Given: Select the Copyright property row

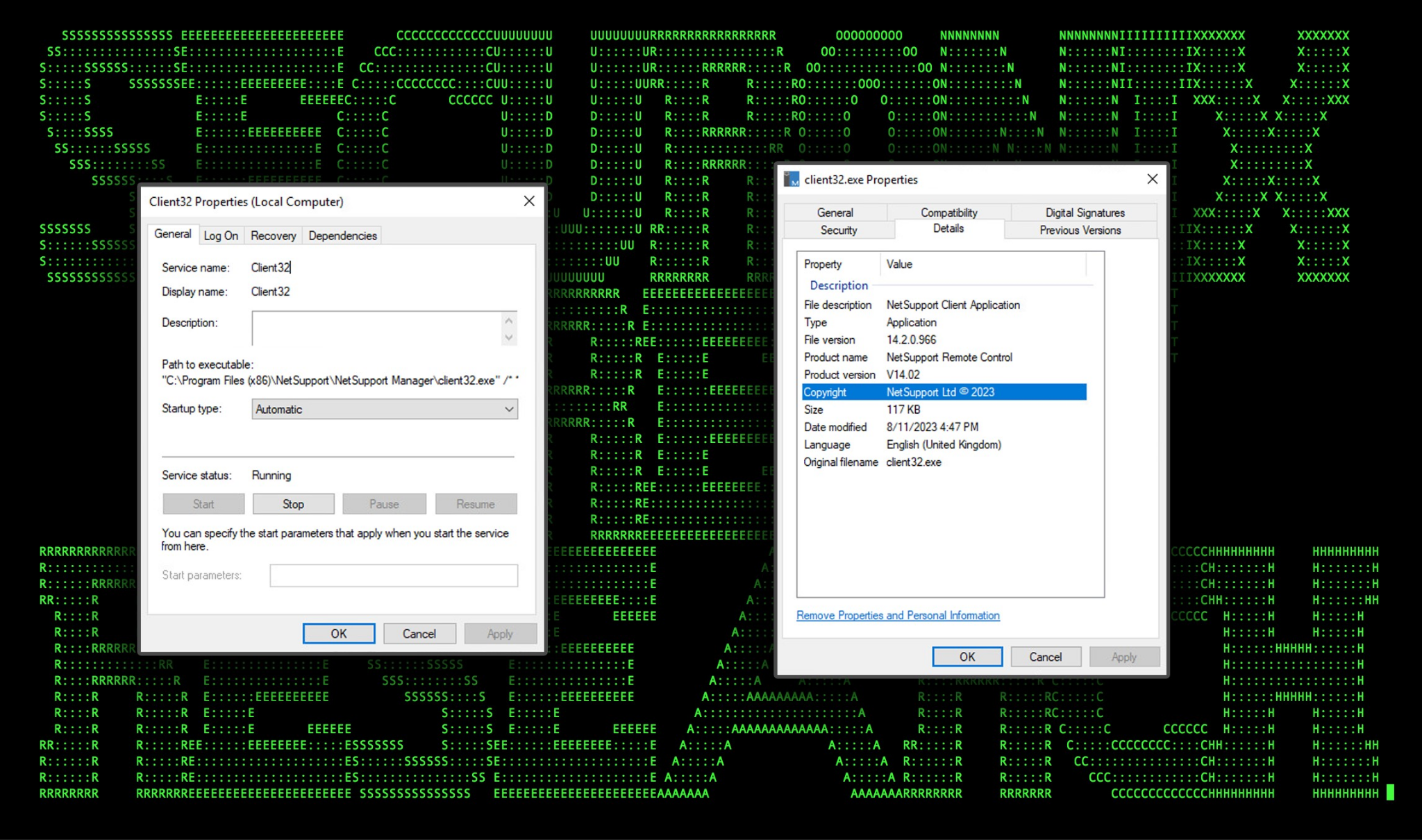Looking at the screenshot, I should [x=943, y=392].
